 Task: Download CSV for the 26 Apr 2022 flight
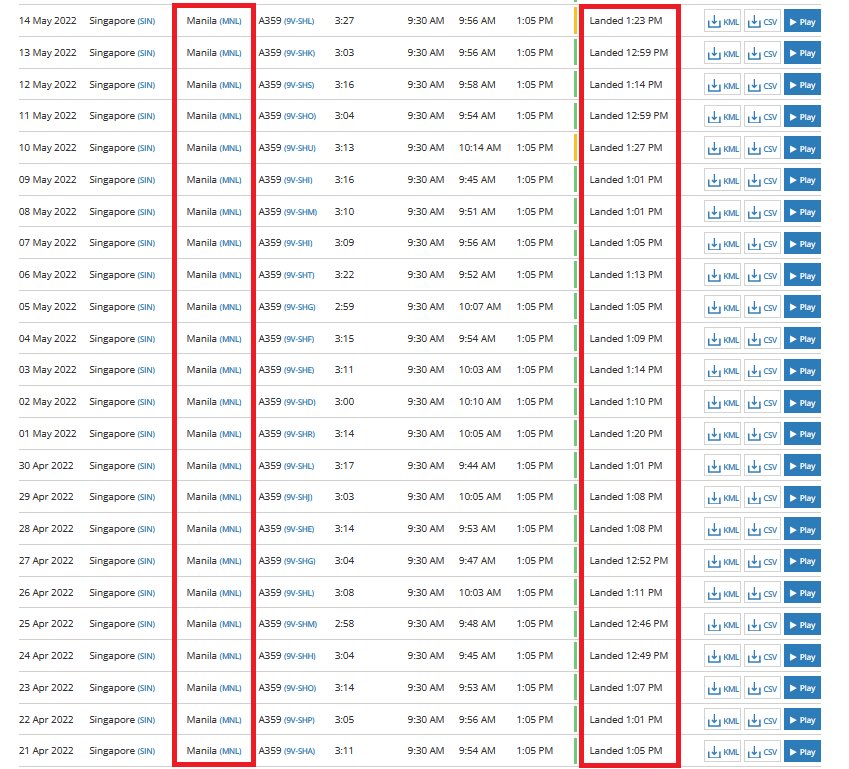762,593
